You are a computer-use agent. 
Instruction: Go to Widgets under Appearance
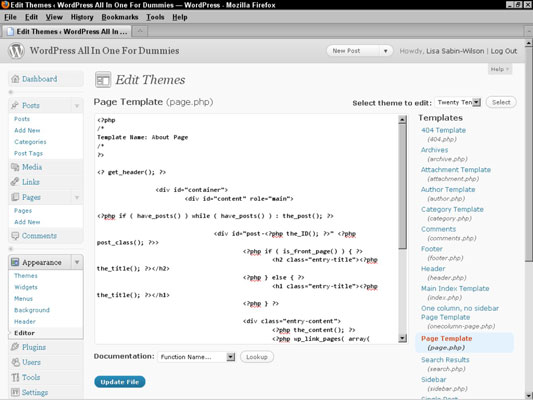[x=26, y=287]
